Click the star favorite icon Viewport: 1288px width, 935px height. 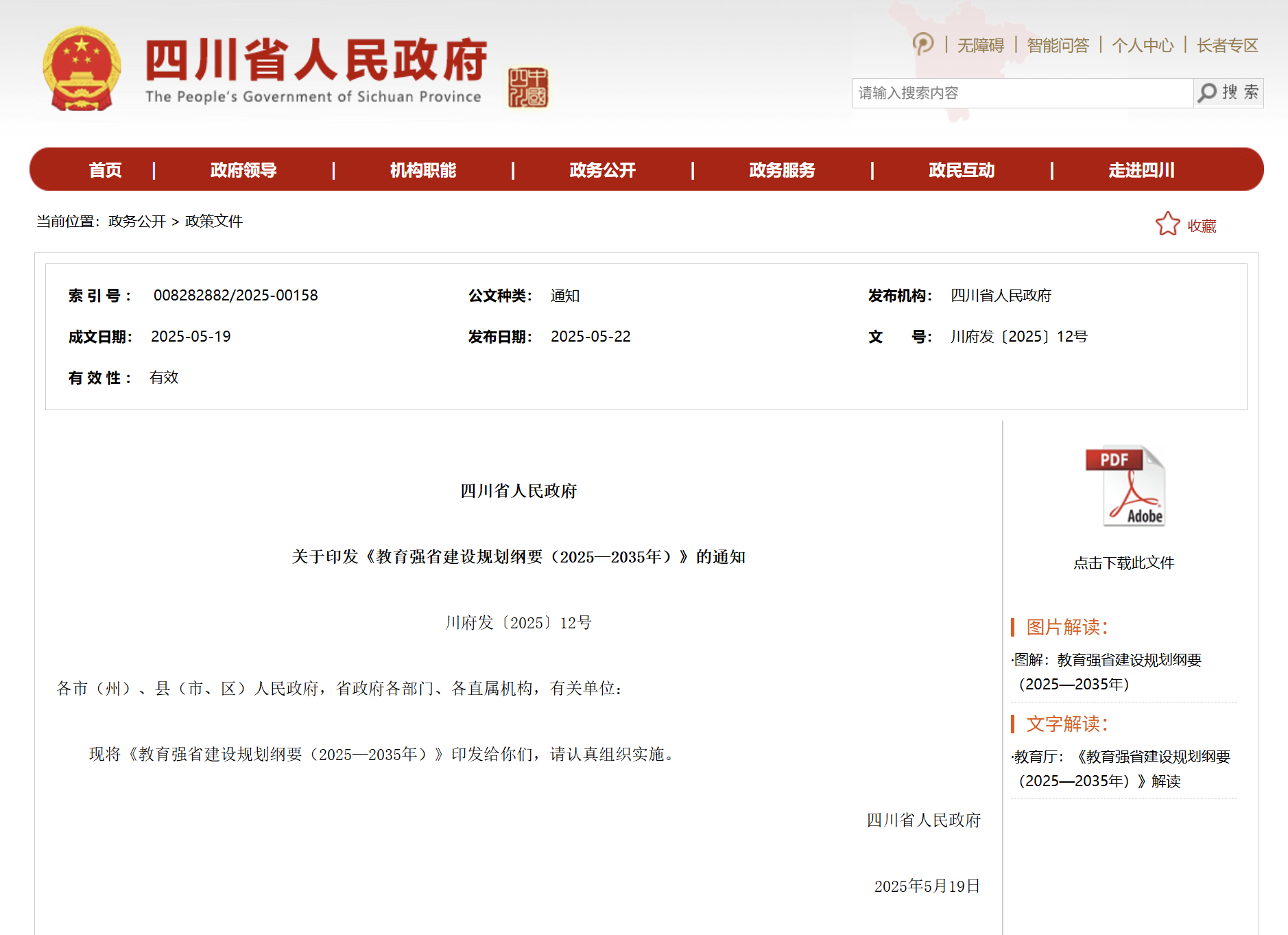coord(1167,224)
